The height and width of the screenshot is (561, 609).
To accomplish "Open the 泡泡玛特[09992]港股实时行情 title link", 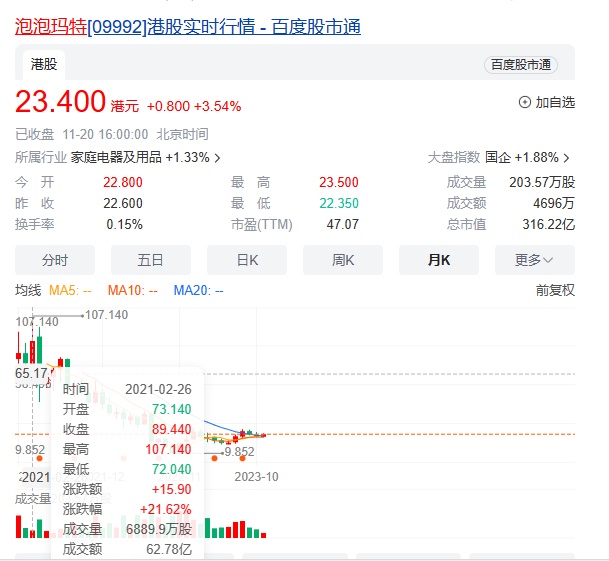I will [x=188, y=27].
